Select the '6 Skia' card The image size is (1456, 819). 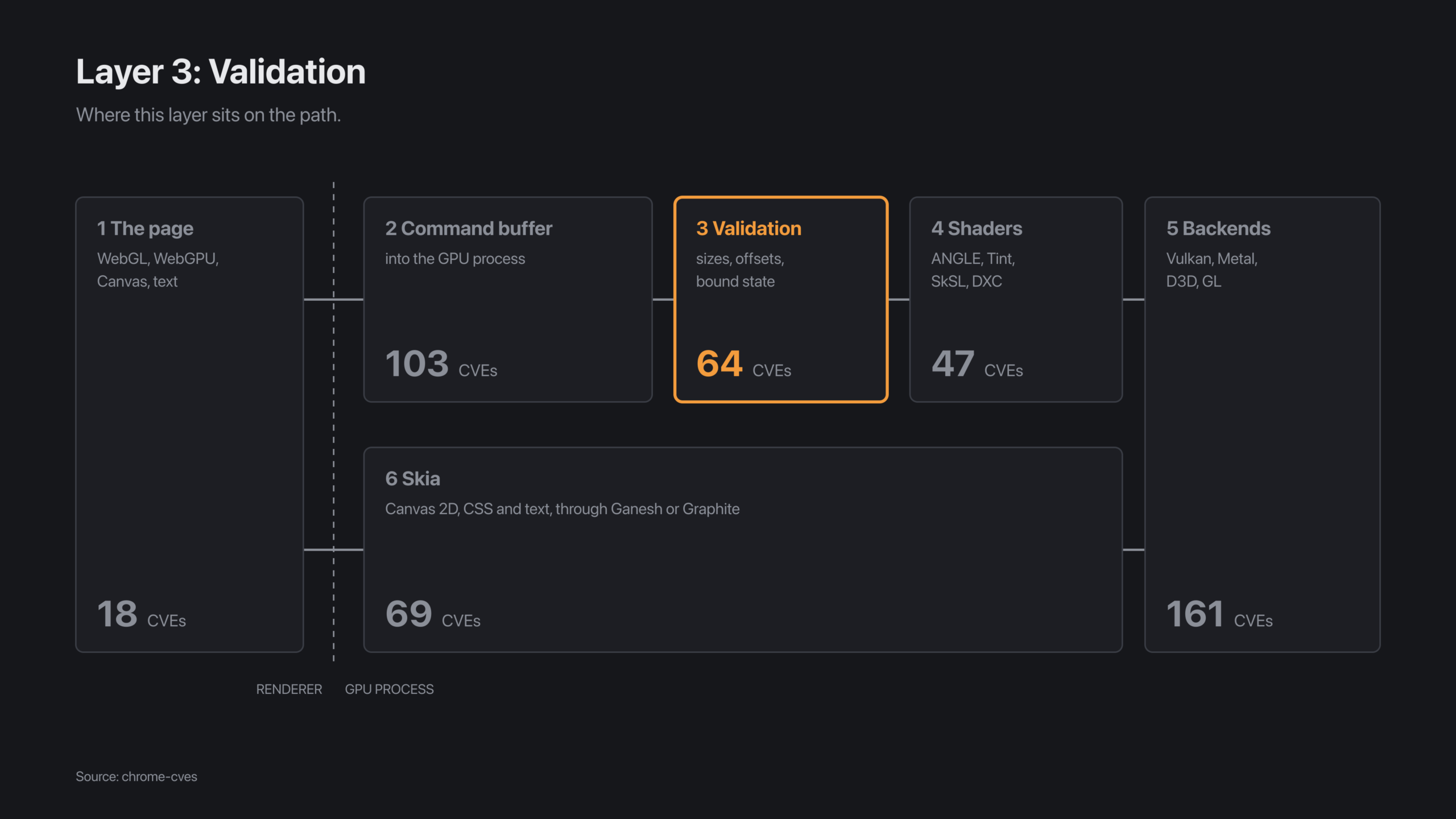(743, 549)
